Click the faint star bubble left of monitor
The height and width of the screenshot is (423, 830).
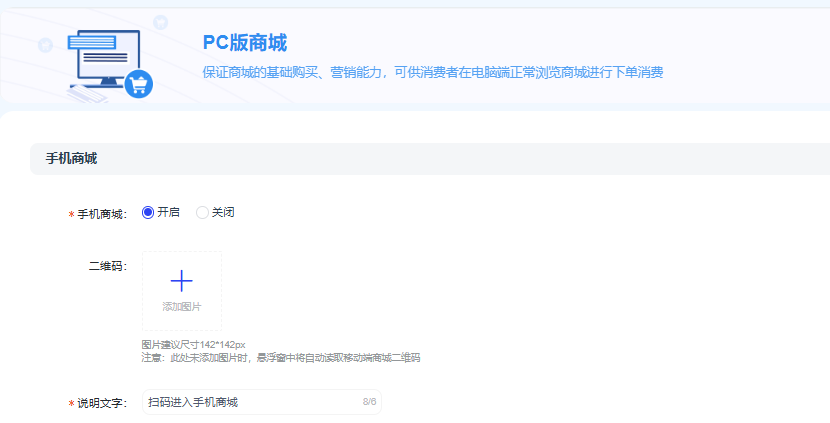(x=44, y=45)
